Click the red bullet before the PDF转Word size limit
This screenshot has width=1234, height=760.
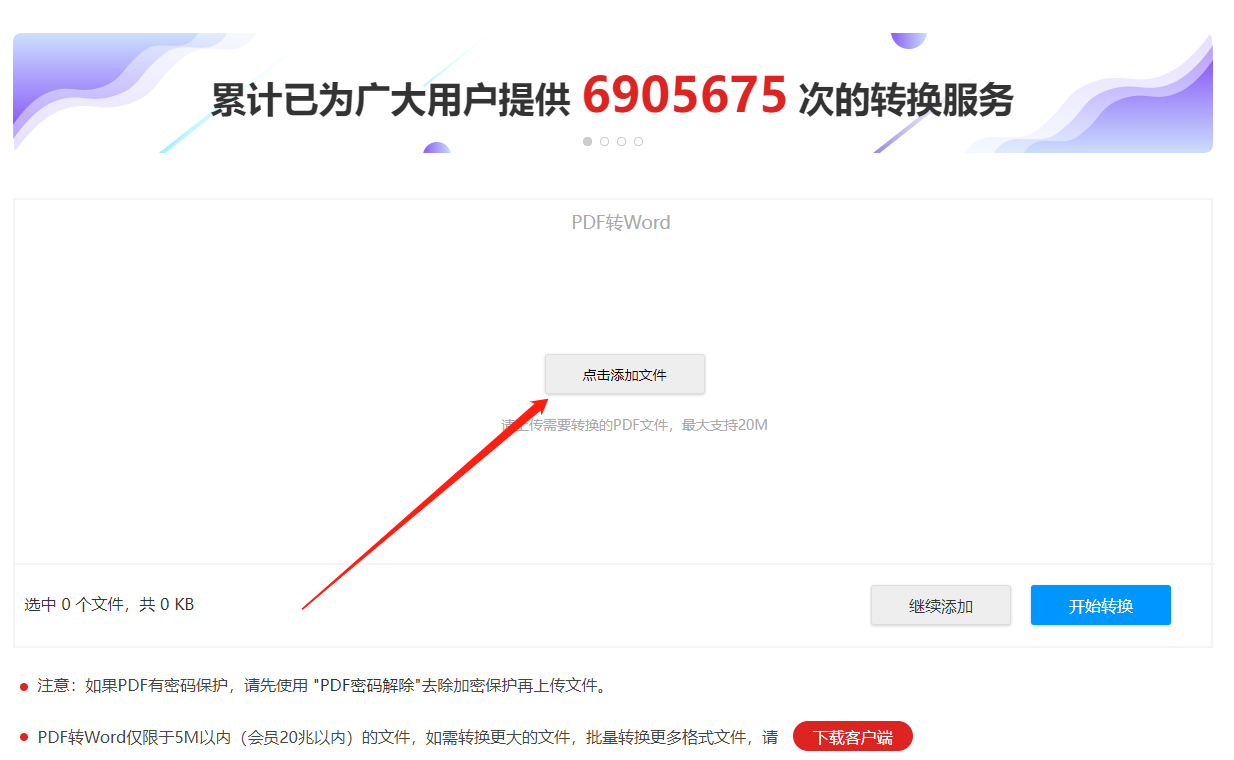click(x=24, y=738)
